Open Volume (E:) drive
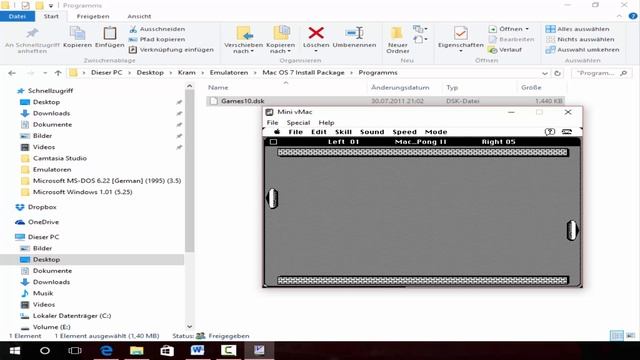 [51, 327]
